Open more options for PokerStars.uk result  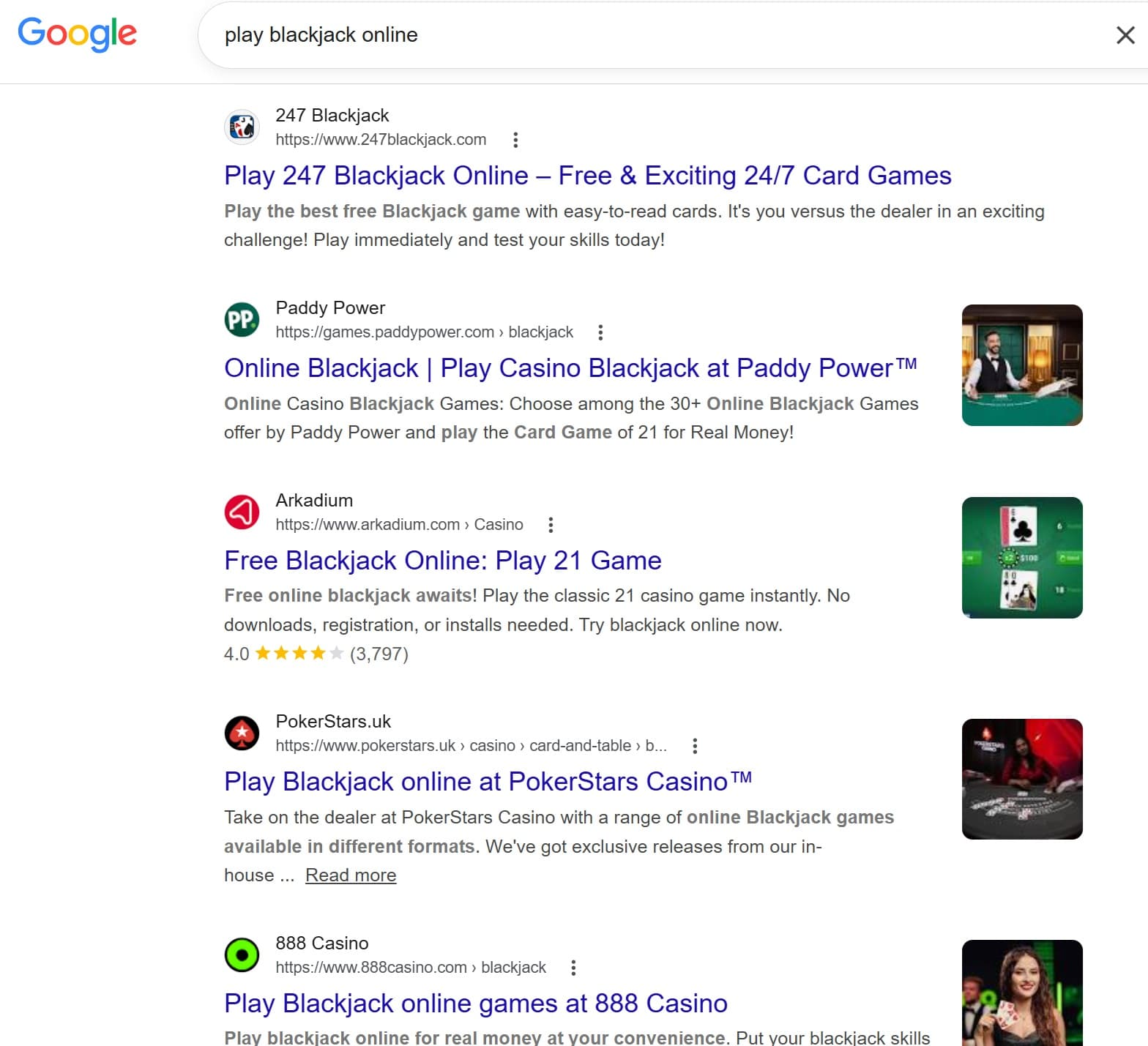click(695, 746)
